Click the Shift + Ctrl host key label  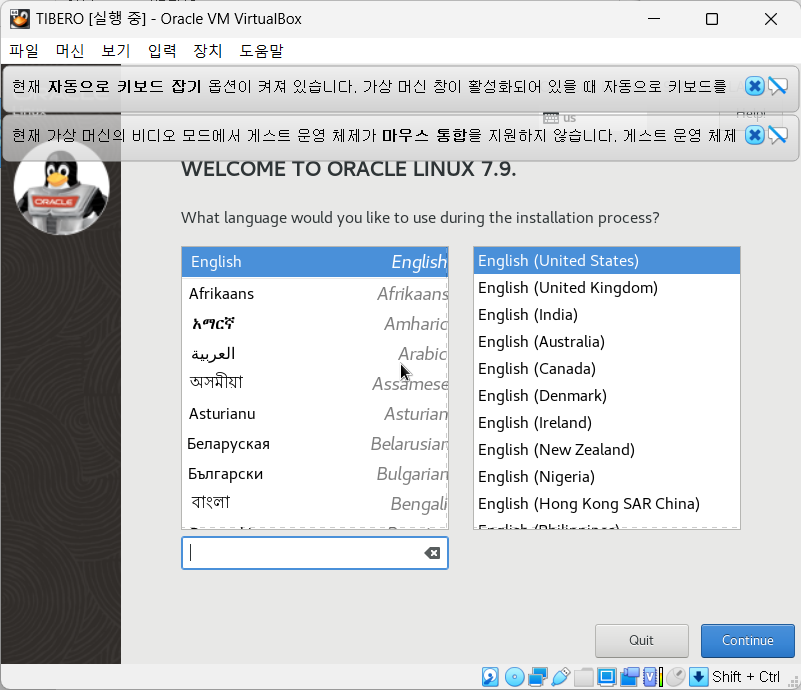pyautogui.click(x=746, y=677)
